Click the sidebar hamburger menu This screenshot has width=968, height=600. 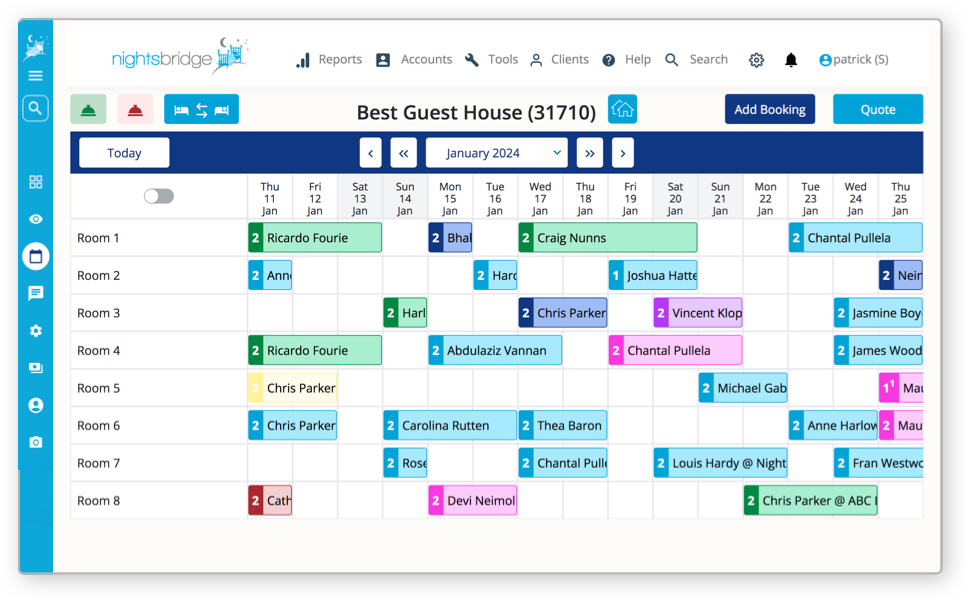pyautogui.click(x=35, y=74)
